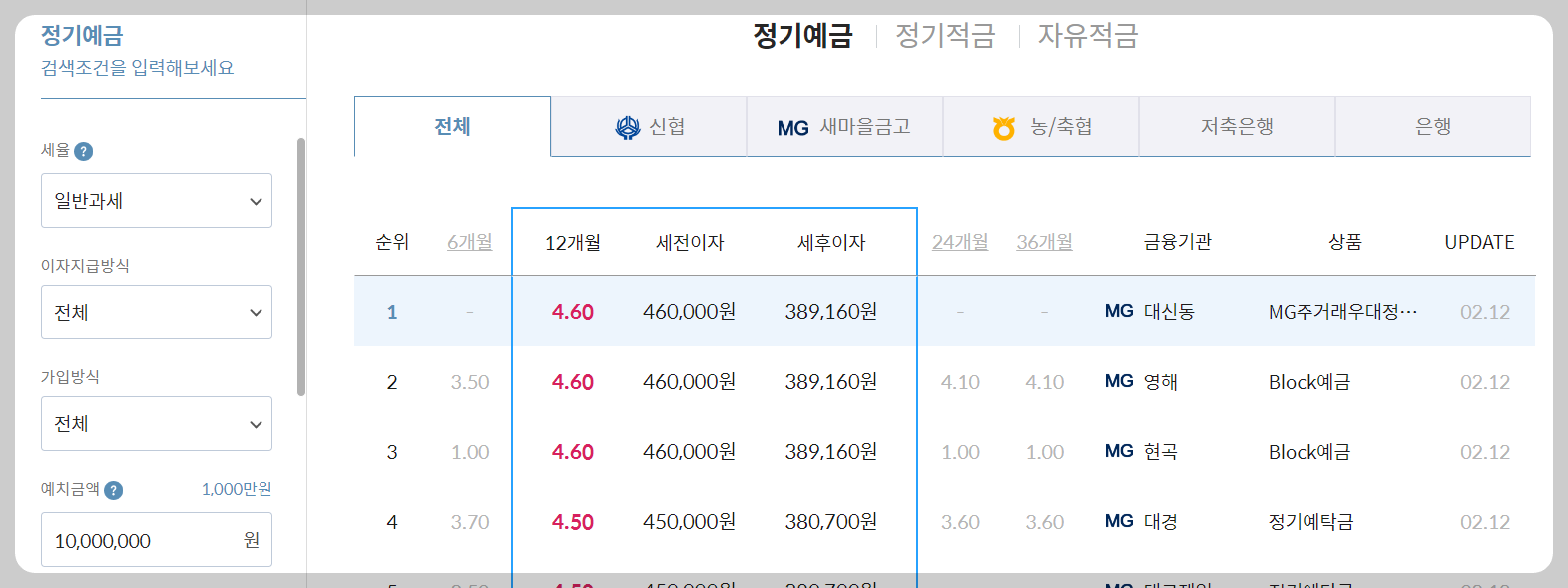
Task: Click the 3.70 six-month rate
Action: pyautogui.click(x=470, y=522)
